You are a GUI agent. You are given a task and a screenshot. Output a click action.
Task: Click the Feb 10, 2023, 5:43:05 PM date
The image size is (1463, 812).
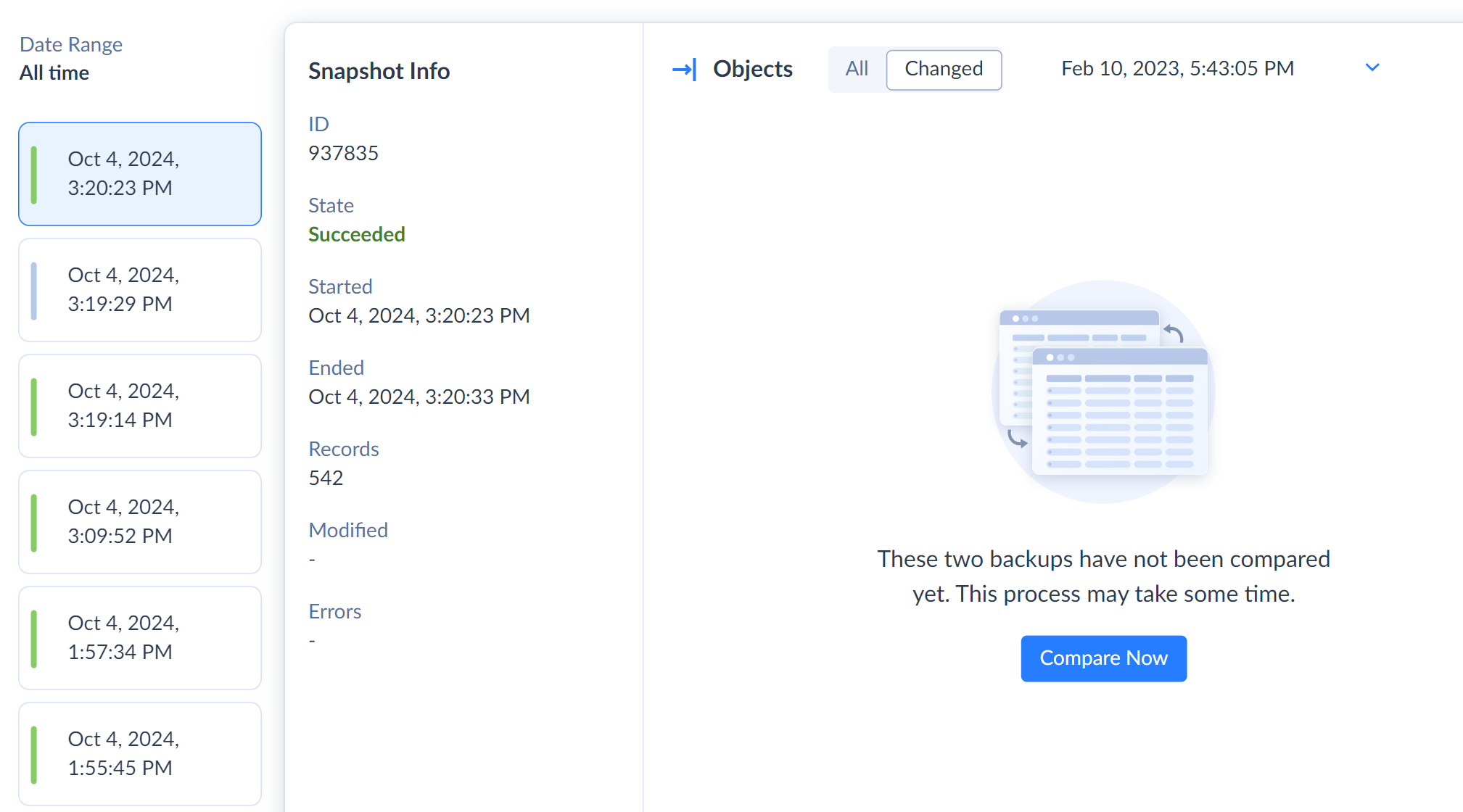click(1177, 68)
